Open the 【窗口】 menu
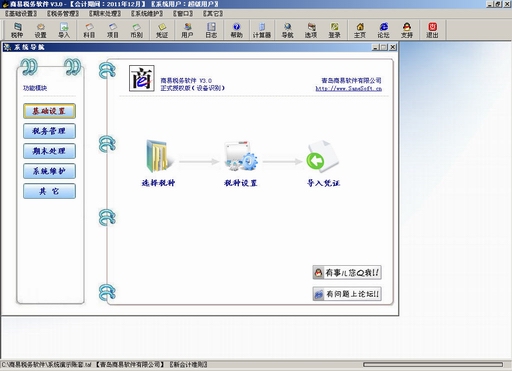512x371 pixels. pyautogui.click(x=183, y=14)
